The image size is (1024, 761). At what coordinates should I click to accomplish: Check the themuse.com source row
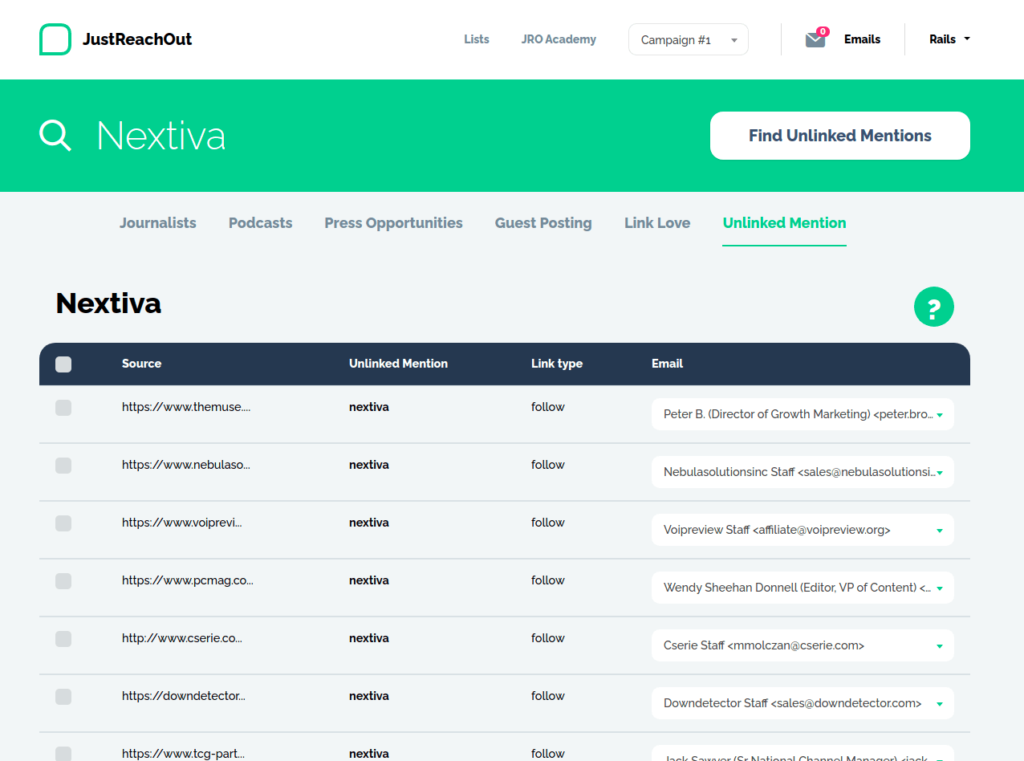click(x=63, y=407)
